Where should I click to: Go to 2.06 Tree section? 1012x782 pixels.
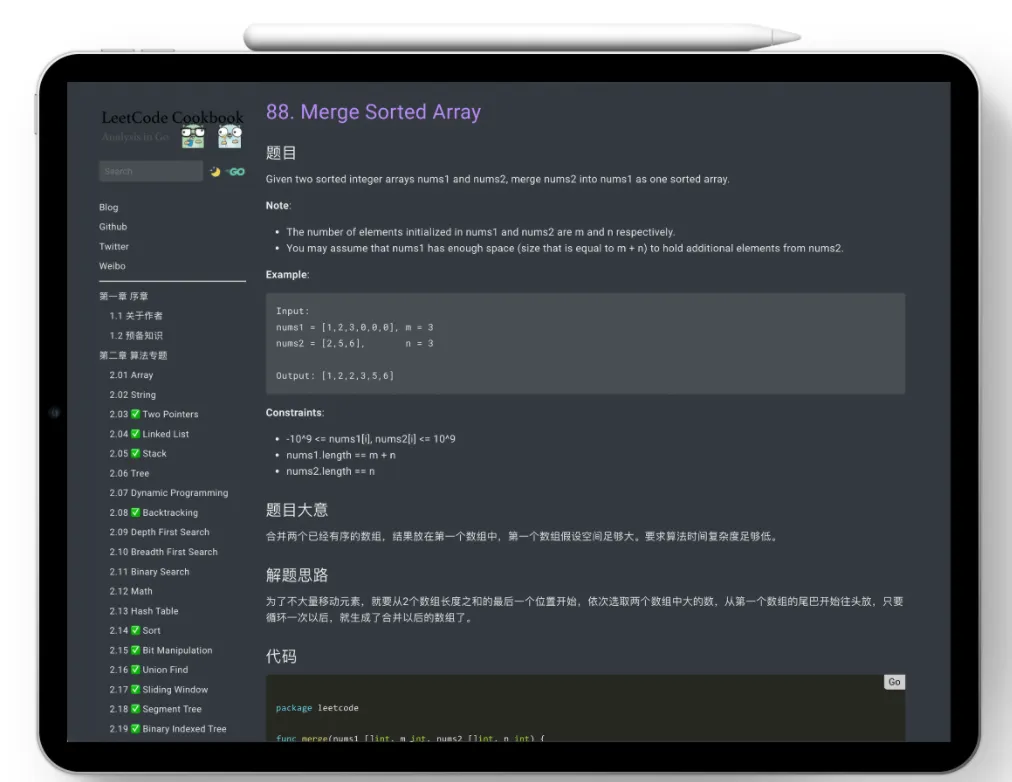129,473
